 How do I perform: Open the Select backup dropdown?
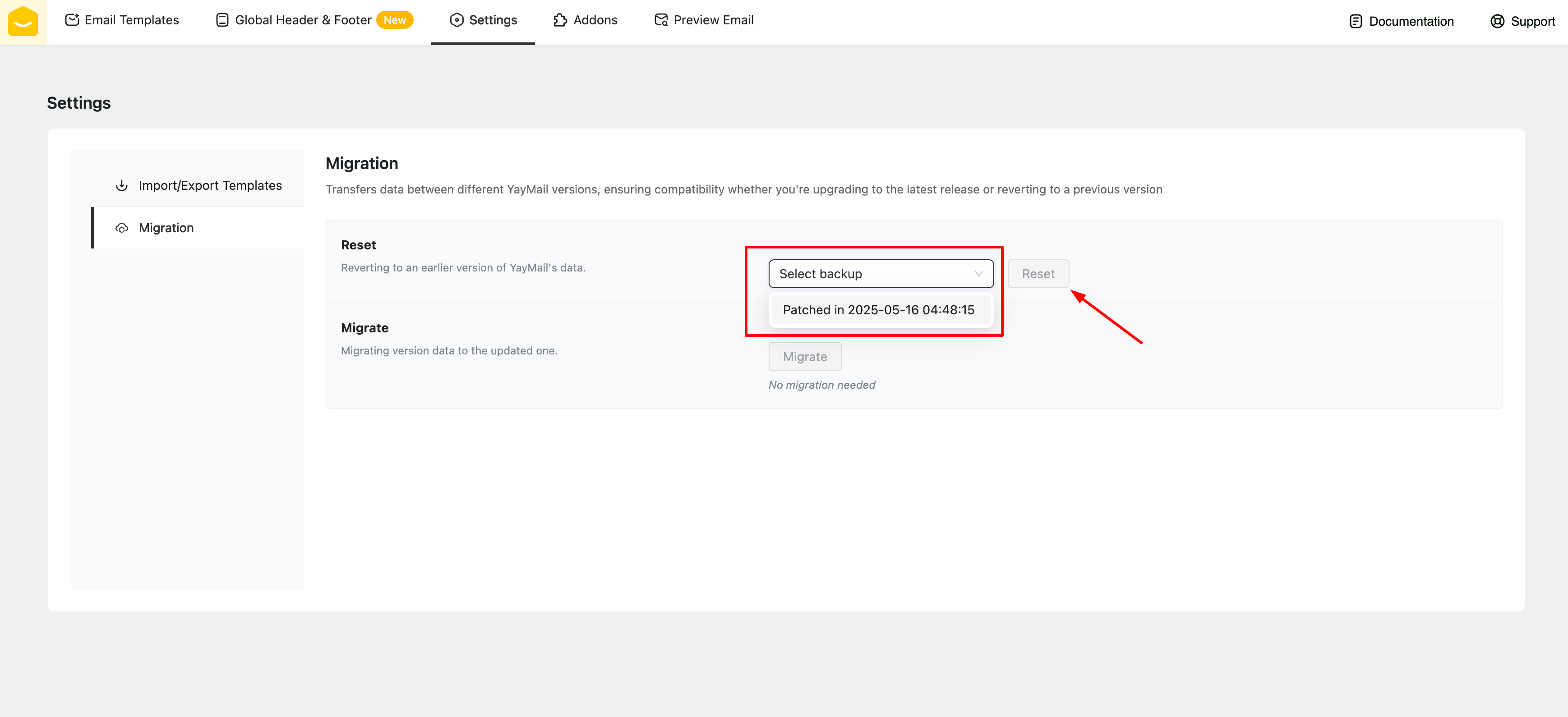(x=871, y=274)
